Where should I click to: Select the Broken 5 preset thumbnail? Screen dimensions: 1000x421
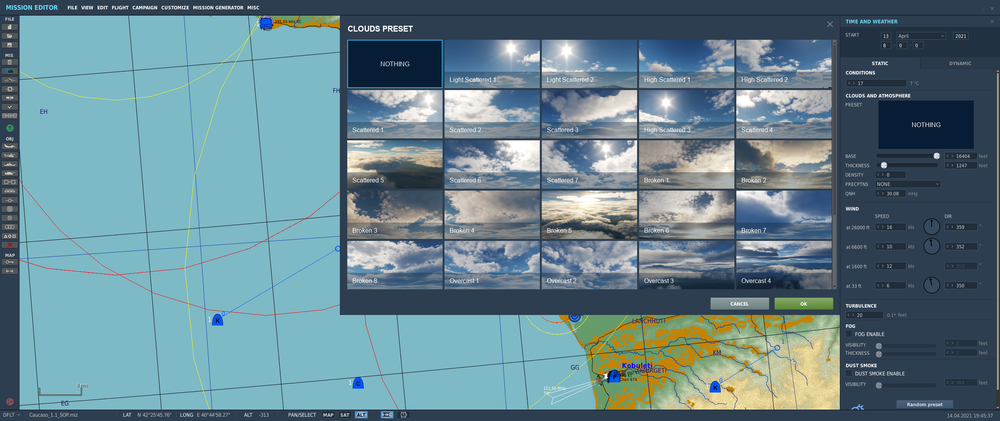(589, 214)
